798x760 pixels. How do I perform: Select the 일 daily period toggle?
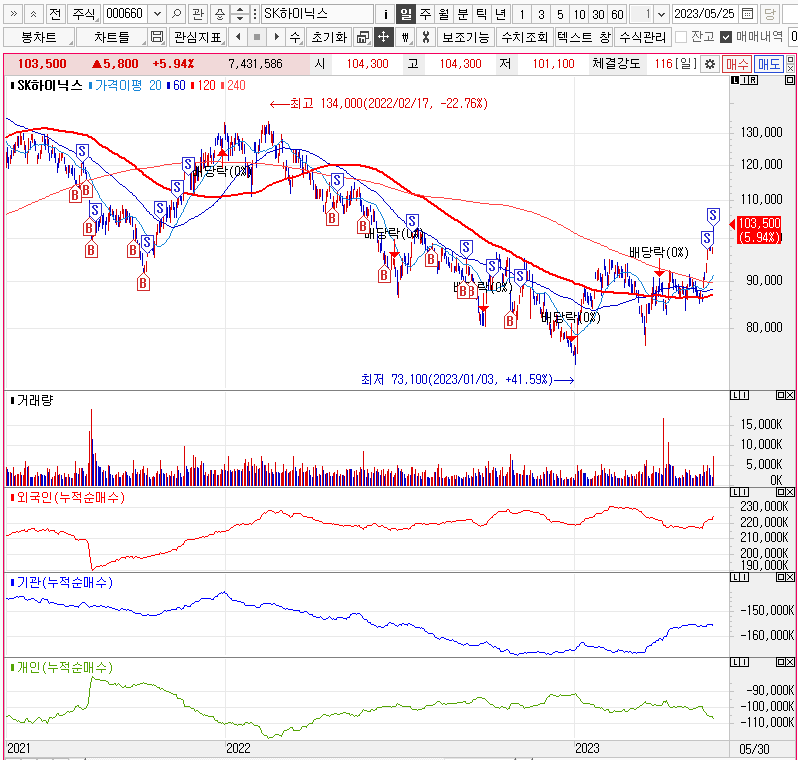[406, 14]
